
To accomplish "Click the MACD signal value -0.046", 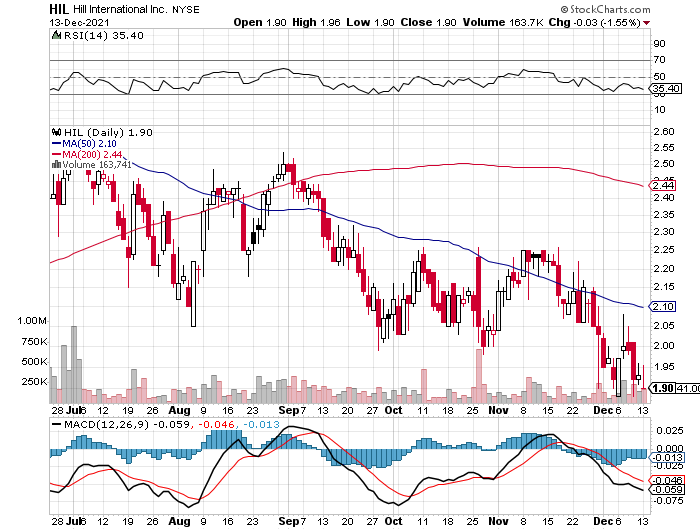I will click(217, 424).
